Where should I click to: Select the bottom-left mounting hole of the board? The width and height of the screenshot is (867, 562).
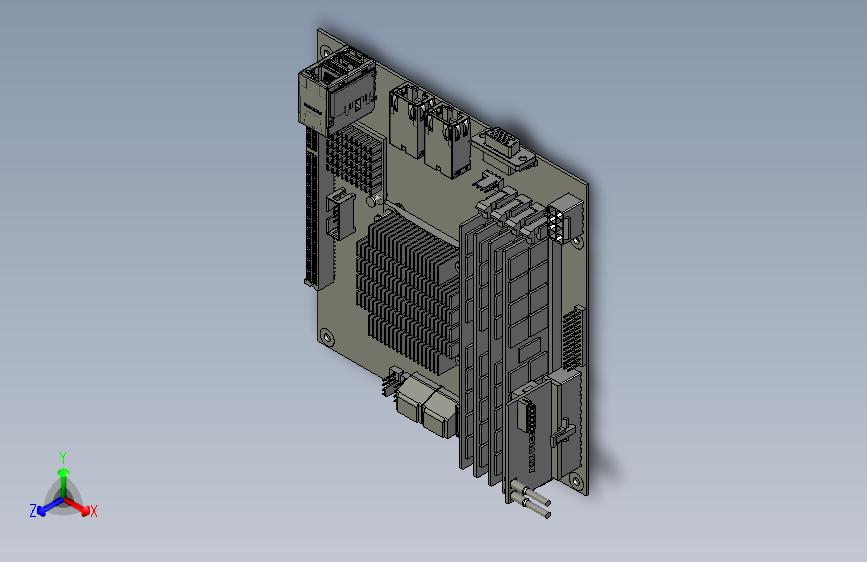click(326, 337)
